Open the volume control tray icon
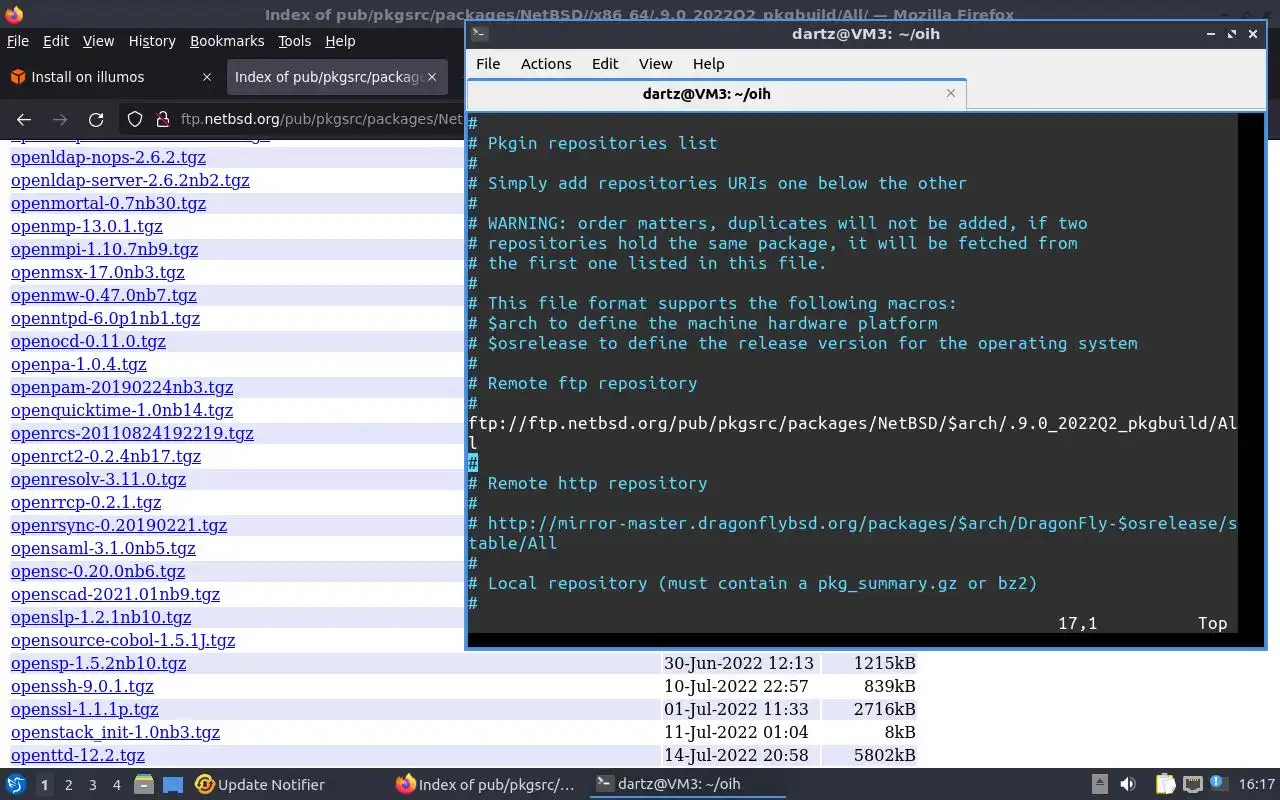This screenshot has width=1280, height=800. 1128,785
